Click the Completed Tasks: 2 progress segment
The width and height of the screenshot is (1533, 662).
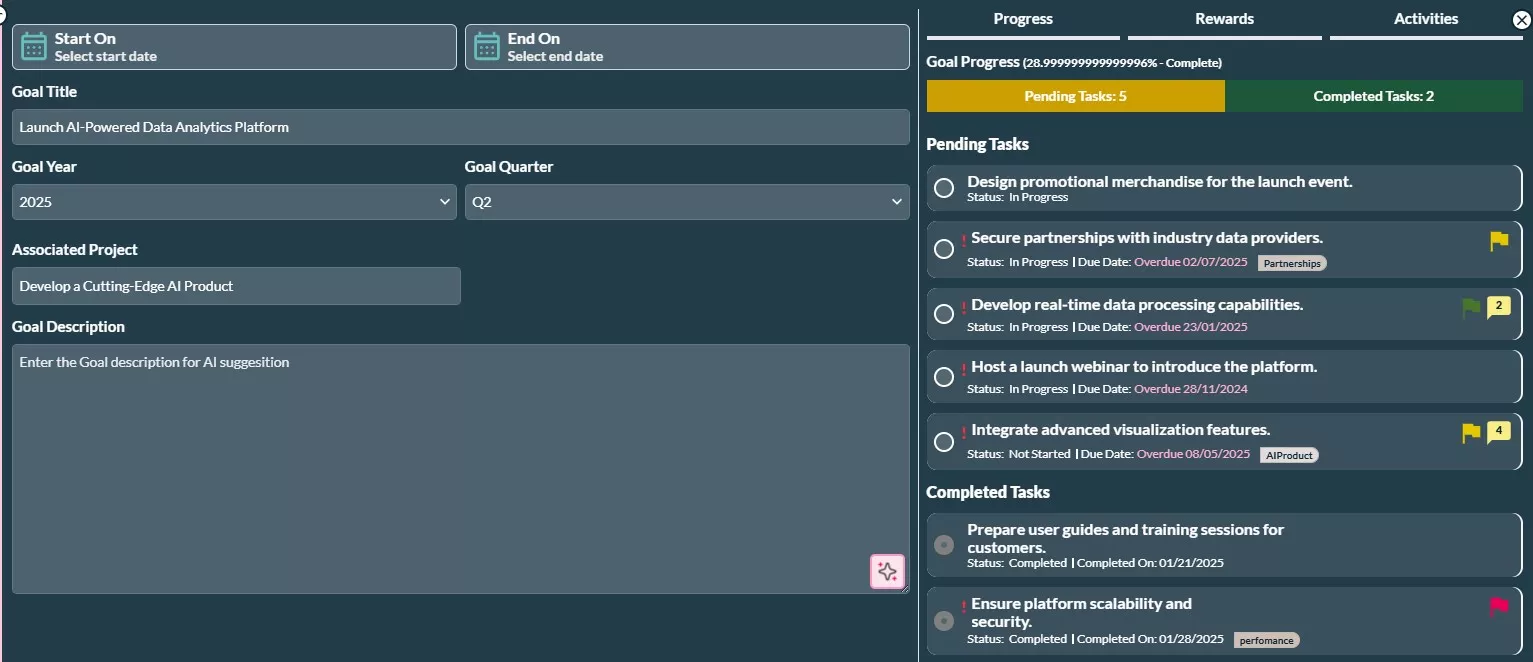coord(1374,96)
